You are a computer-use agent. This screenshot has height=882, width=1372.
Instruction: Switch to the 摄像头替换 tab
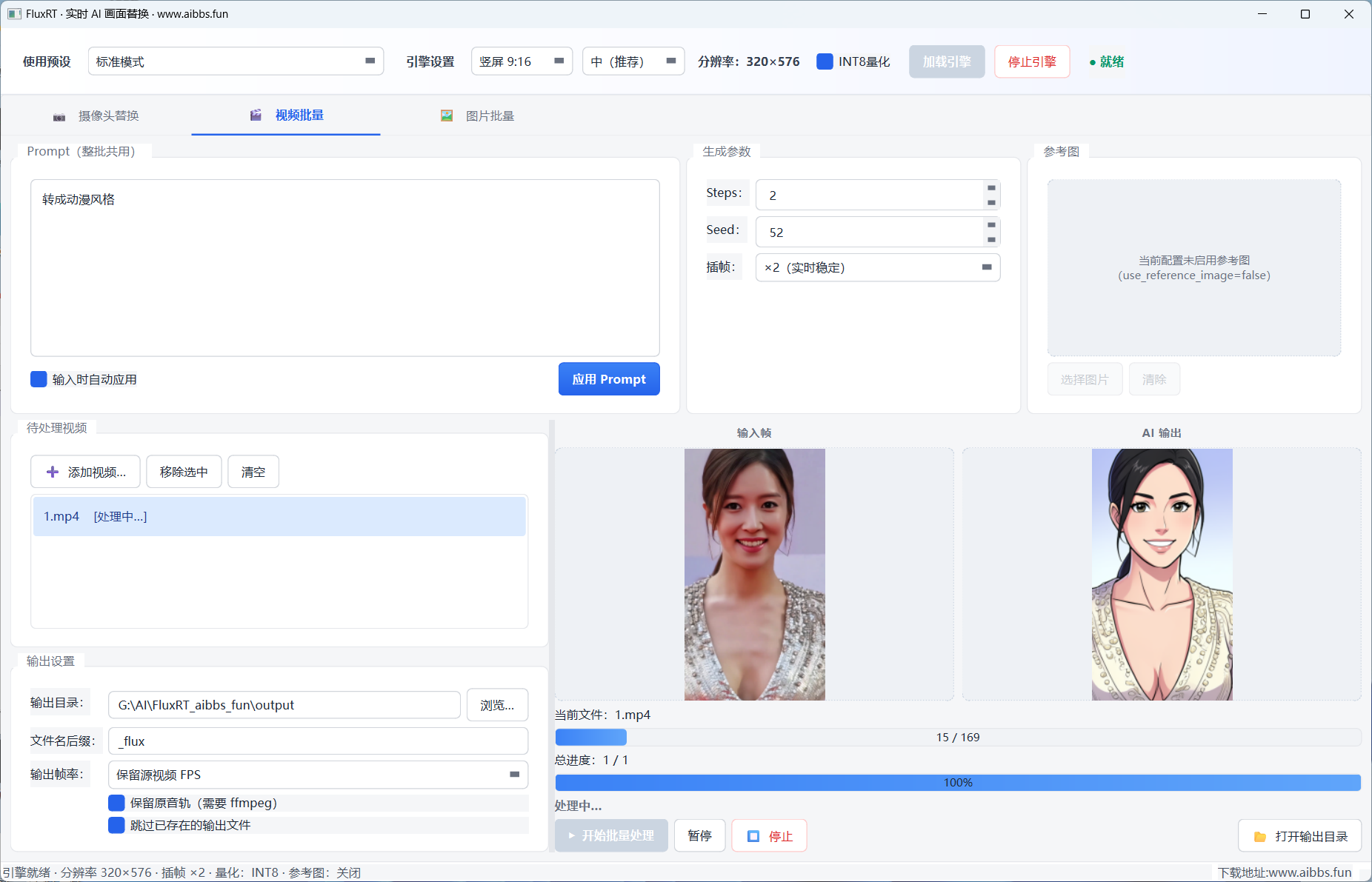tap(96, 116)
